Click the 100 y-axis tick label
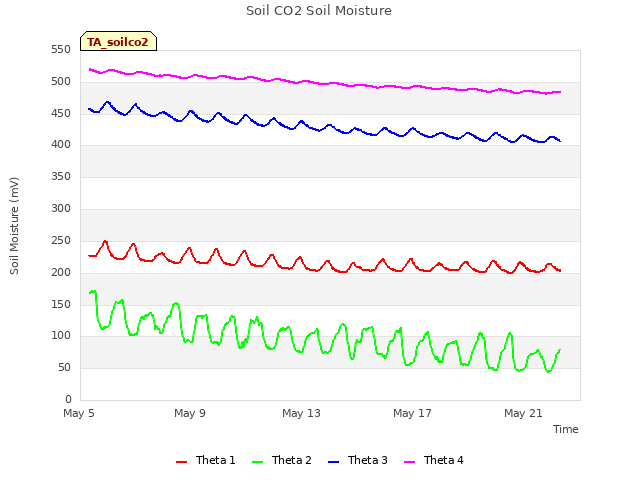This screenshot has height=480, width=640. [x=61, y=336]
